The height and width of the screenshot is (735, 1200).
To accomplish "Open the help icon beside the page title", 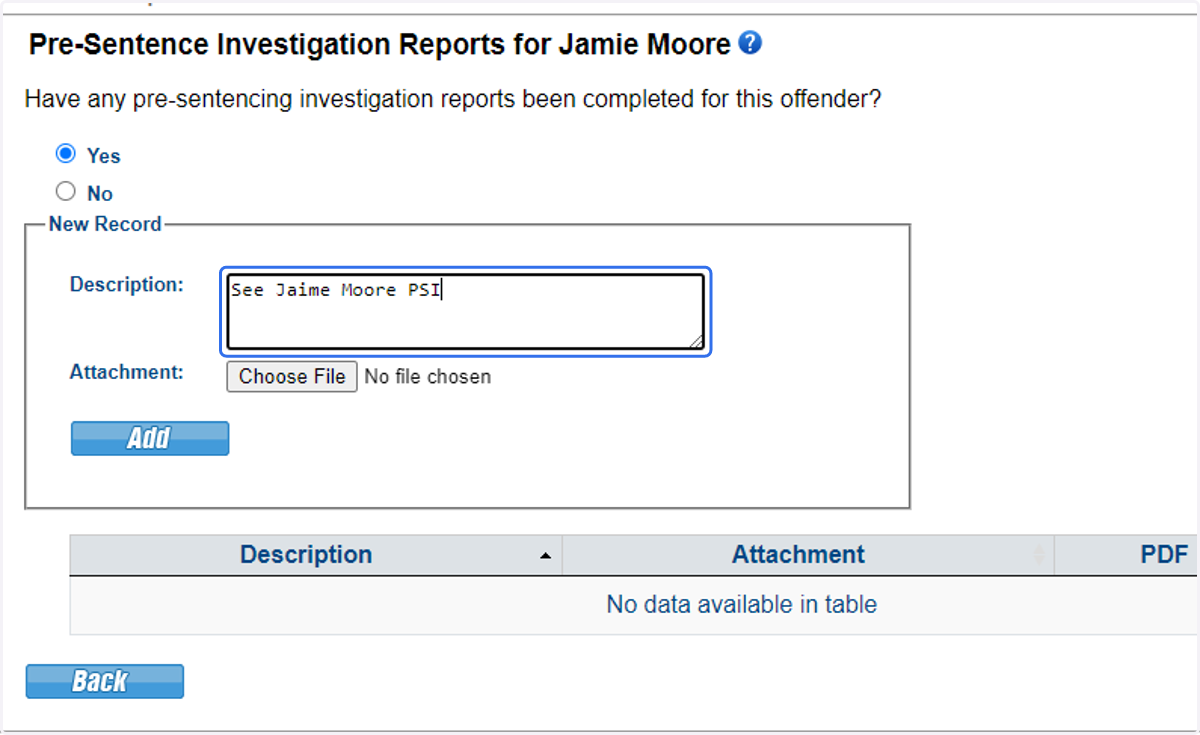I will pyautogui.click(x=750, y=43).
